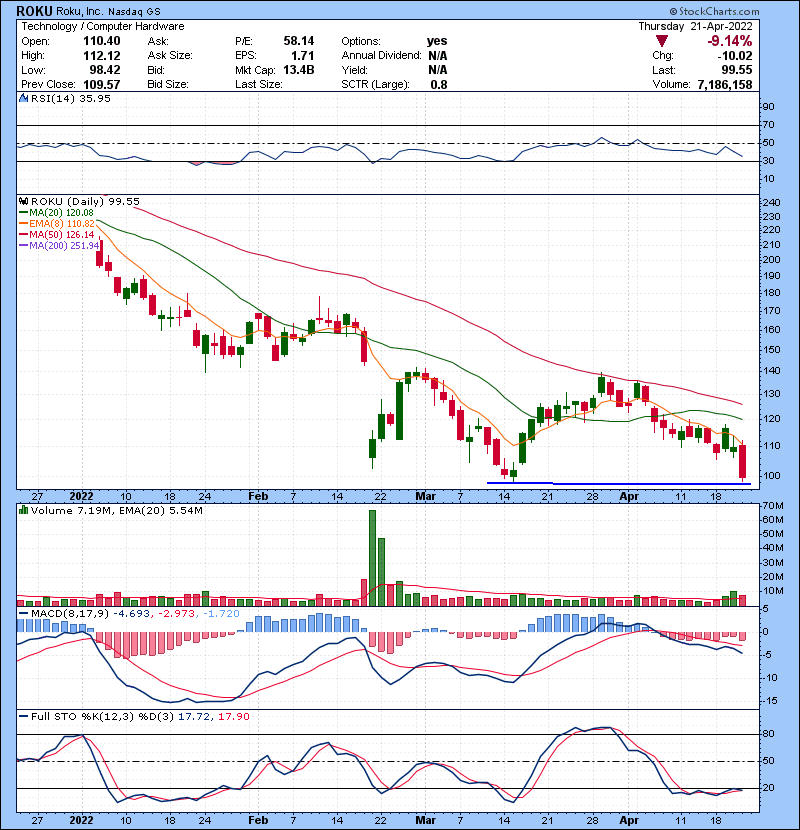The width and height of the screenshot is (800, 830).
Task: Click the Open value 110.40
Action: [102, 41]
